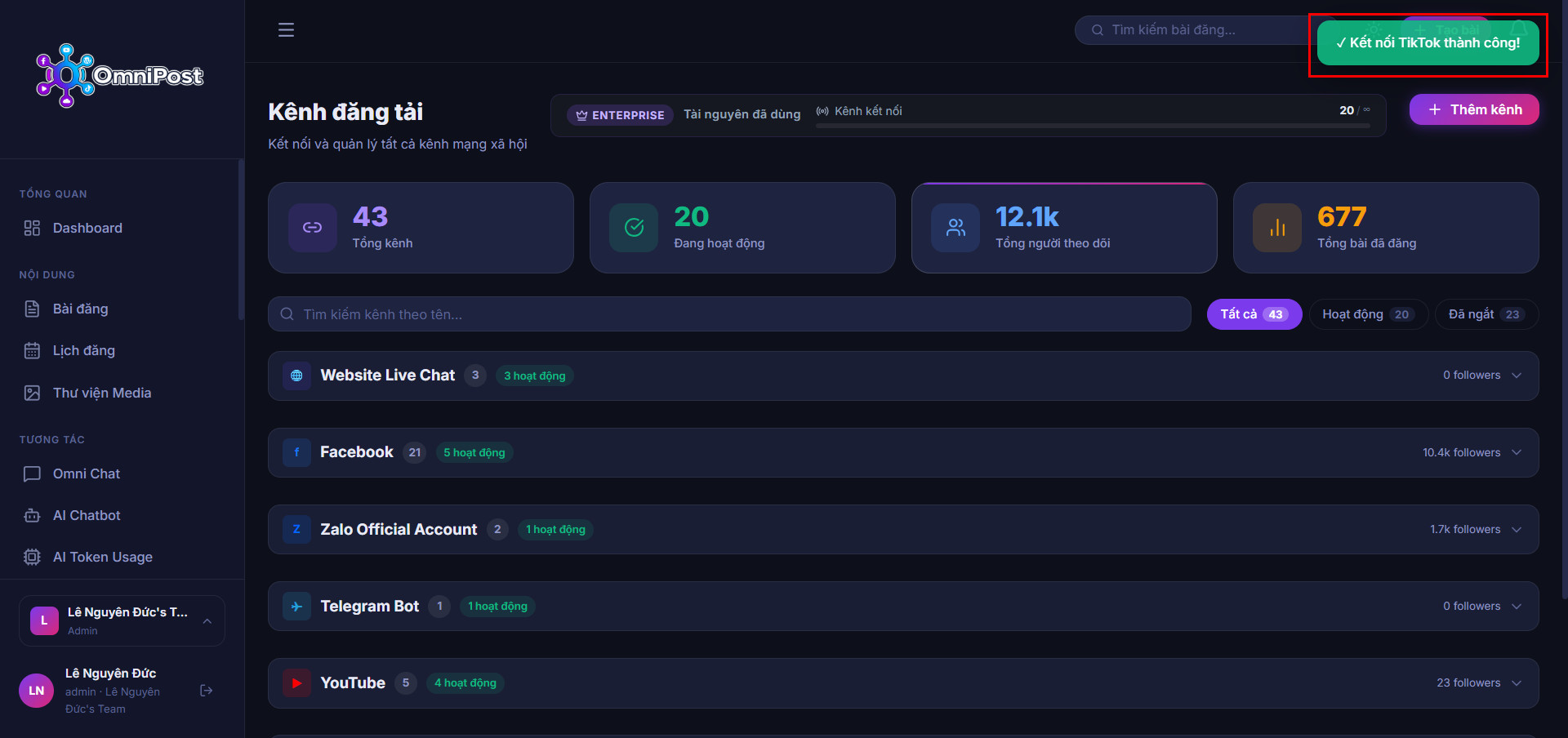Image resolution: width=1568 pixels, height=738 pixels.
Task: Focus the Tìm kiếm kênh theo tên field
Action: pyautogui.click(x=729, y=314)
